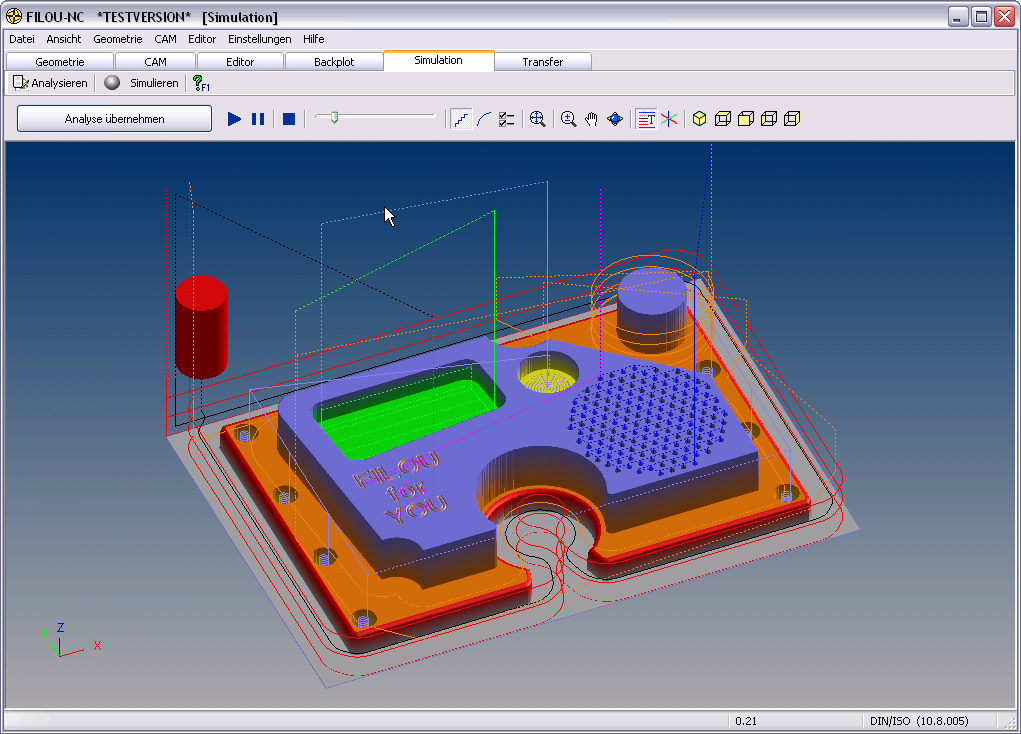Viewport: 1021px width, 734px height.
Task: Select the magnifier zoom tool
Action: coord(569,119)
